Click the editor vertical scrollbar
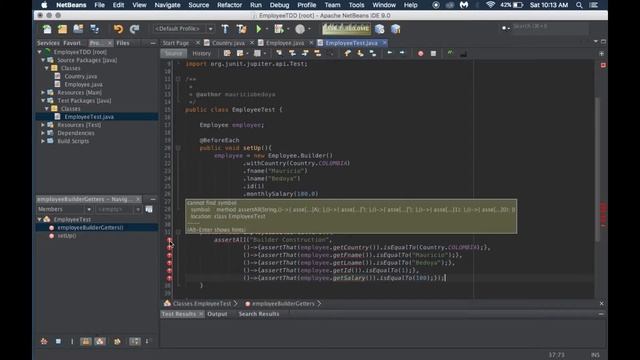640x360 pixels. tap(598, 169)
